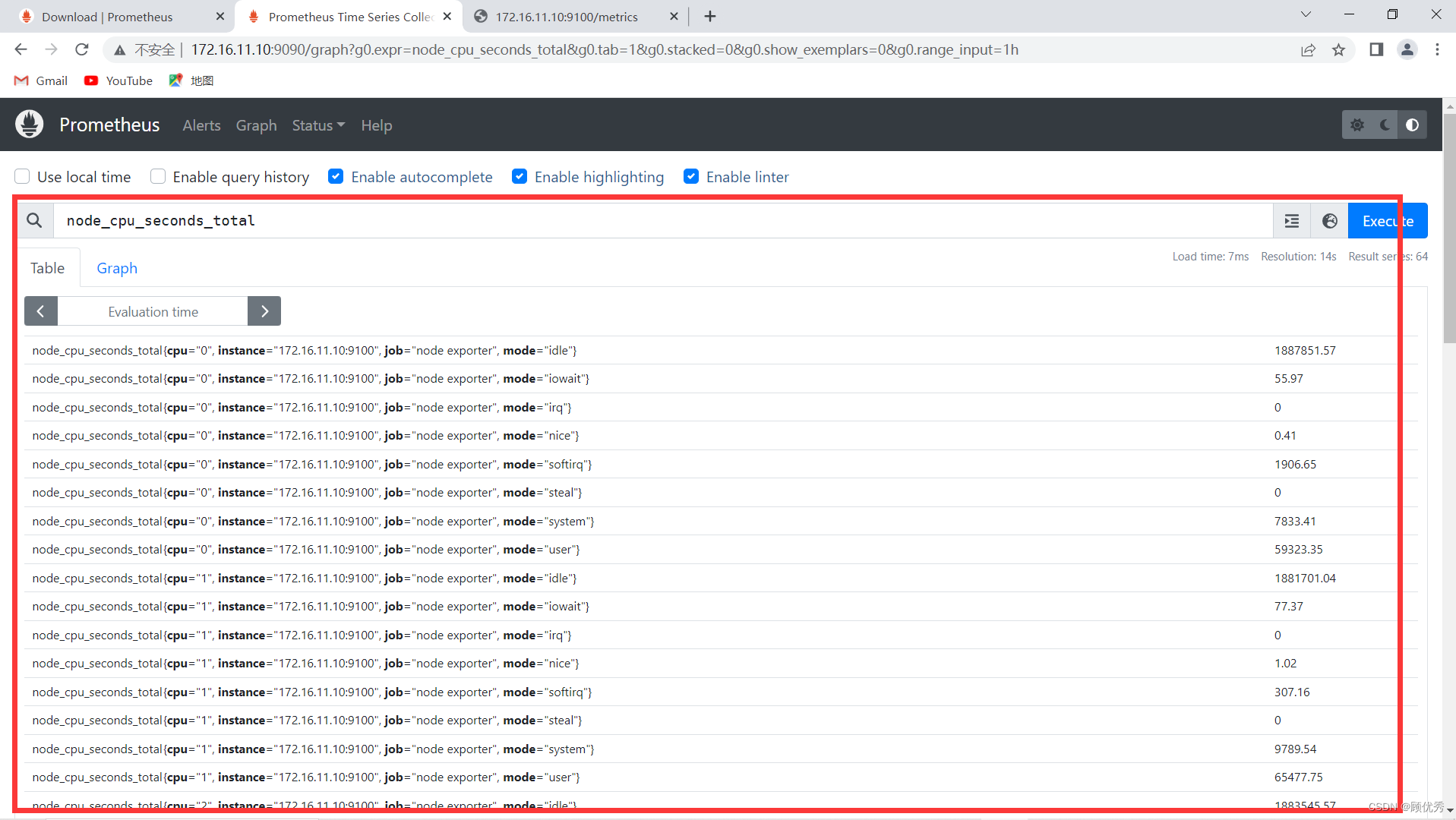
Task: Click the Prometheus flame logo
Action: tap(28, 124)
